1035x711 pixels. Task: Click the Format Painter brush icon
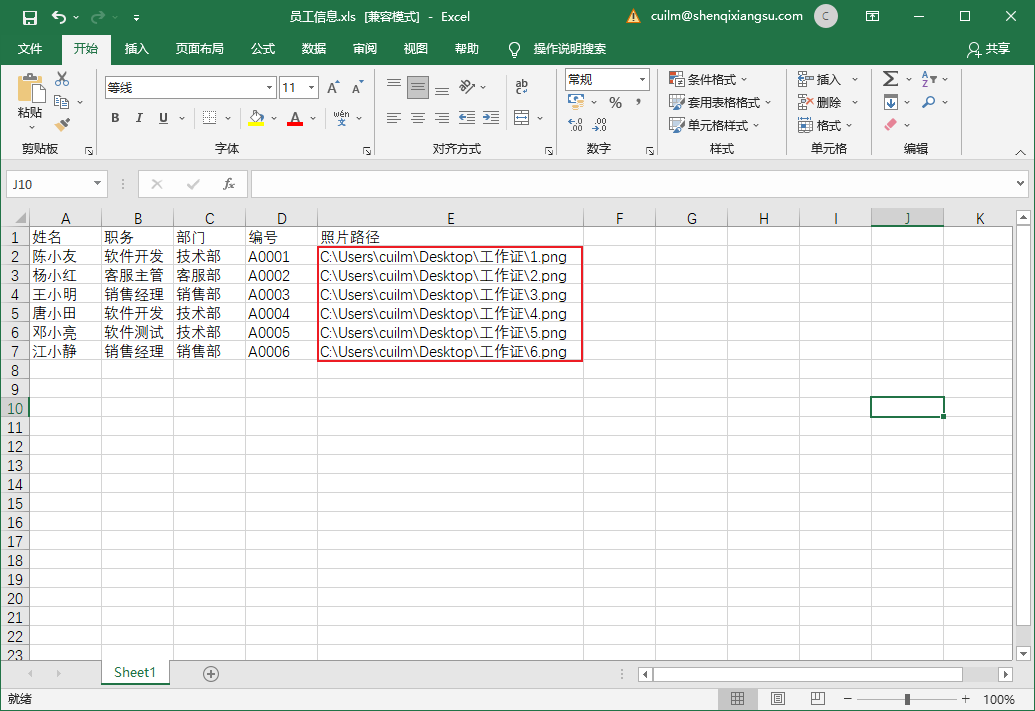(x=62, y=125)
